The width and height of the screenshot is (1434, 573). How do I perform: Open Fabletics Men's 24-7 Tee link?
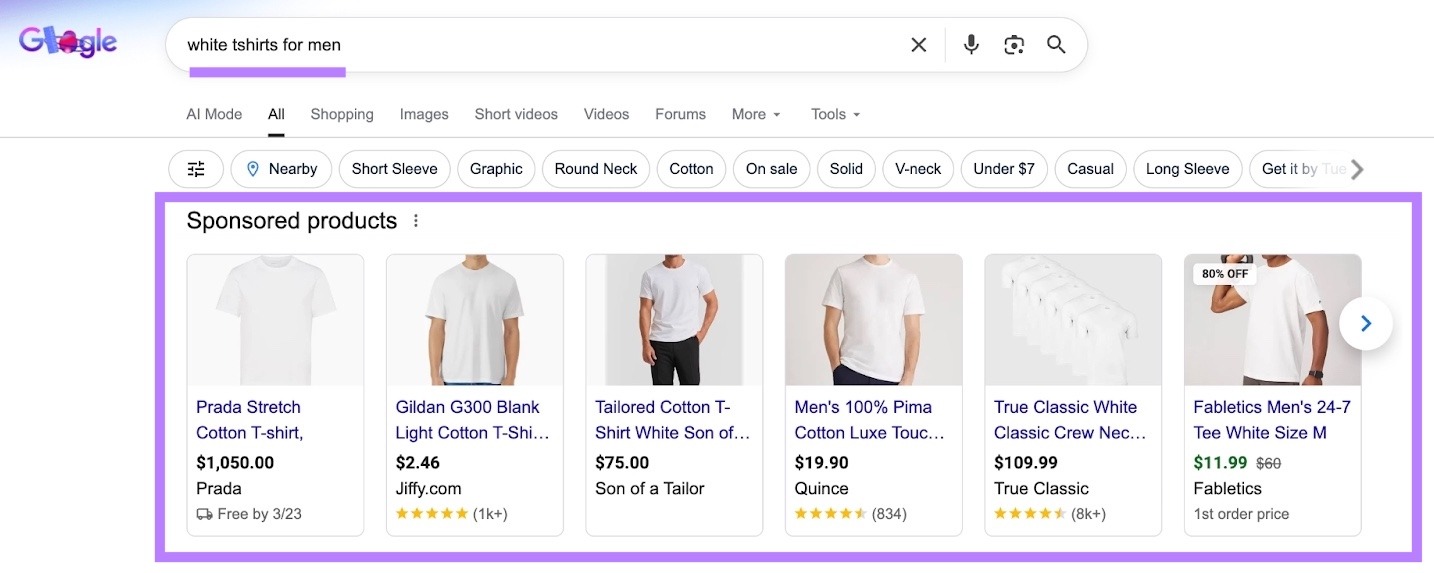[1272, 420]
